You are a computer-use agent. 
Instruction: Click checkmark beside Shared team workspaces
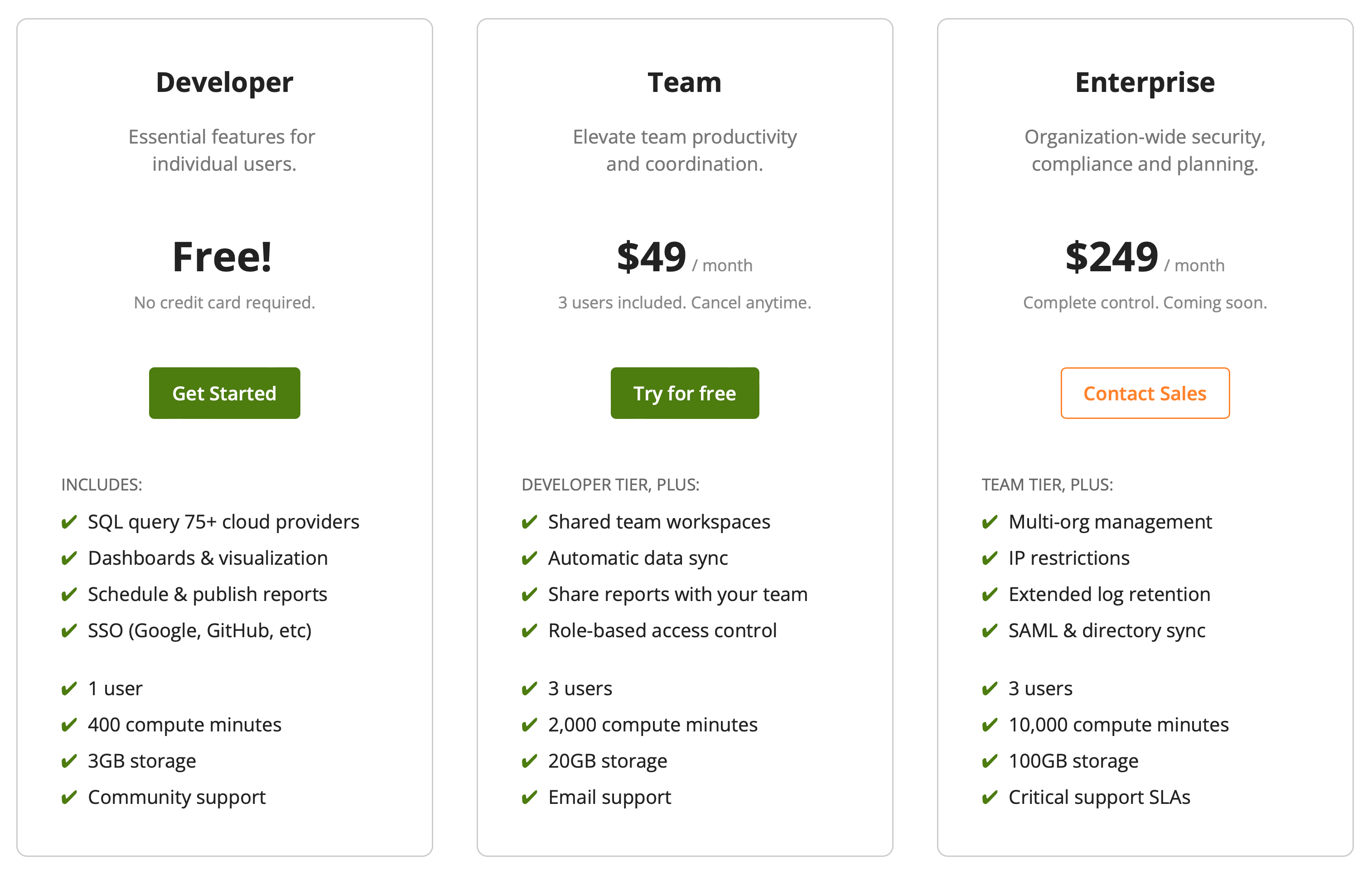pos(529,522)
